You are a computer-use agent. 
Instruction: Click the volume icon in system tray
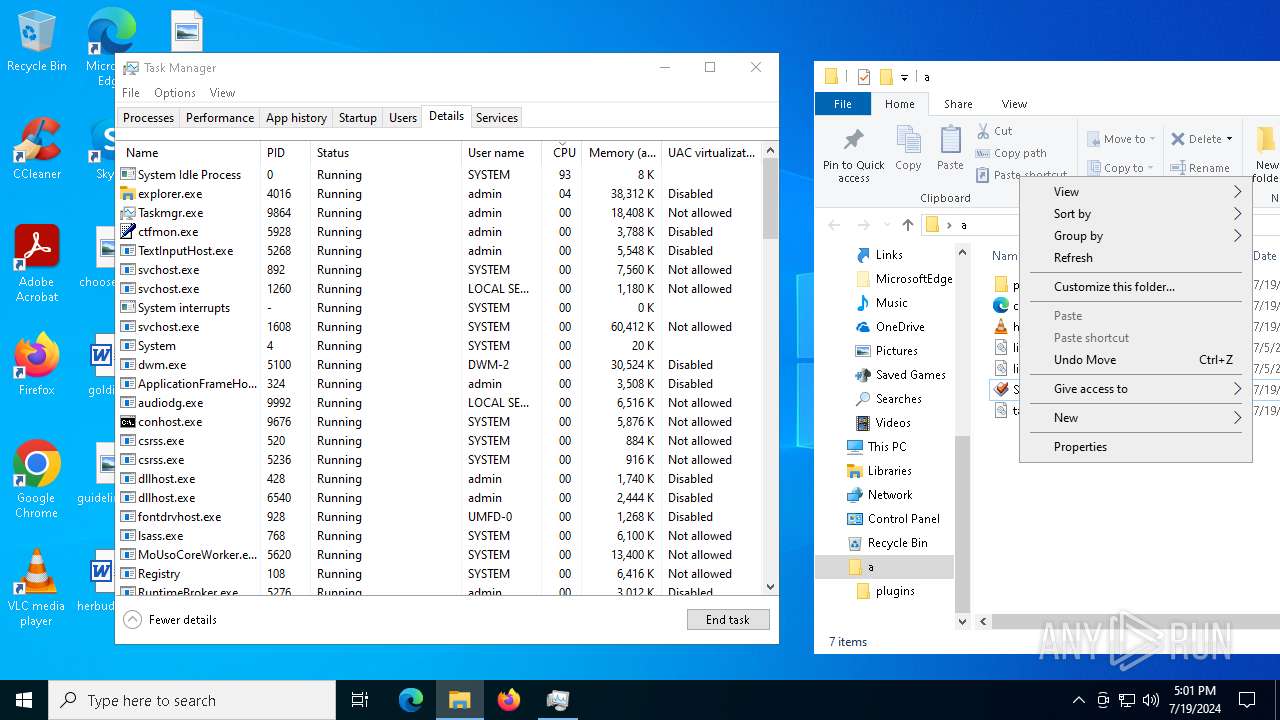tap(1151, 700)
